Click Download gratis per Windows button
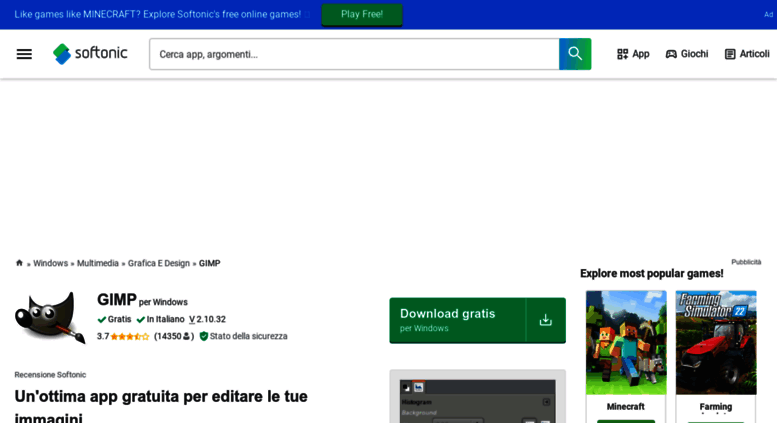 pos(477,320)
